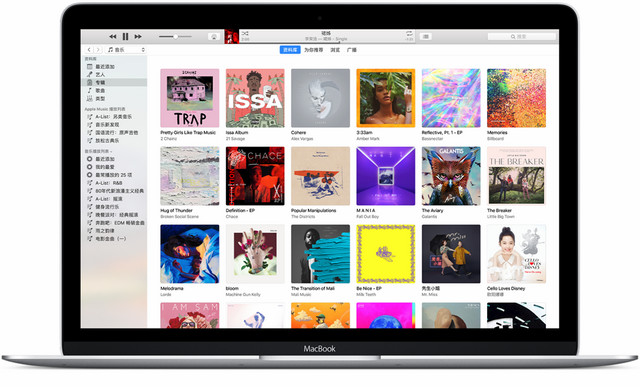Open the Issa Album cover

click(255, 98)
